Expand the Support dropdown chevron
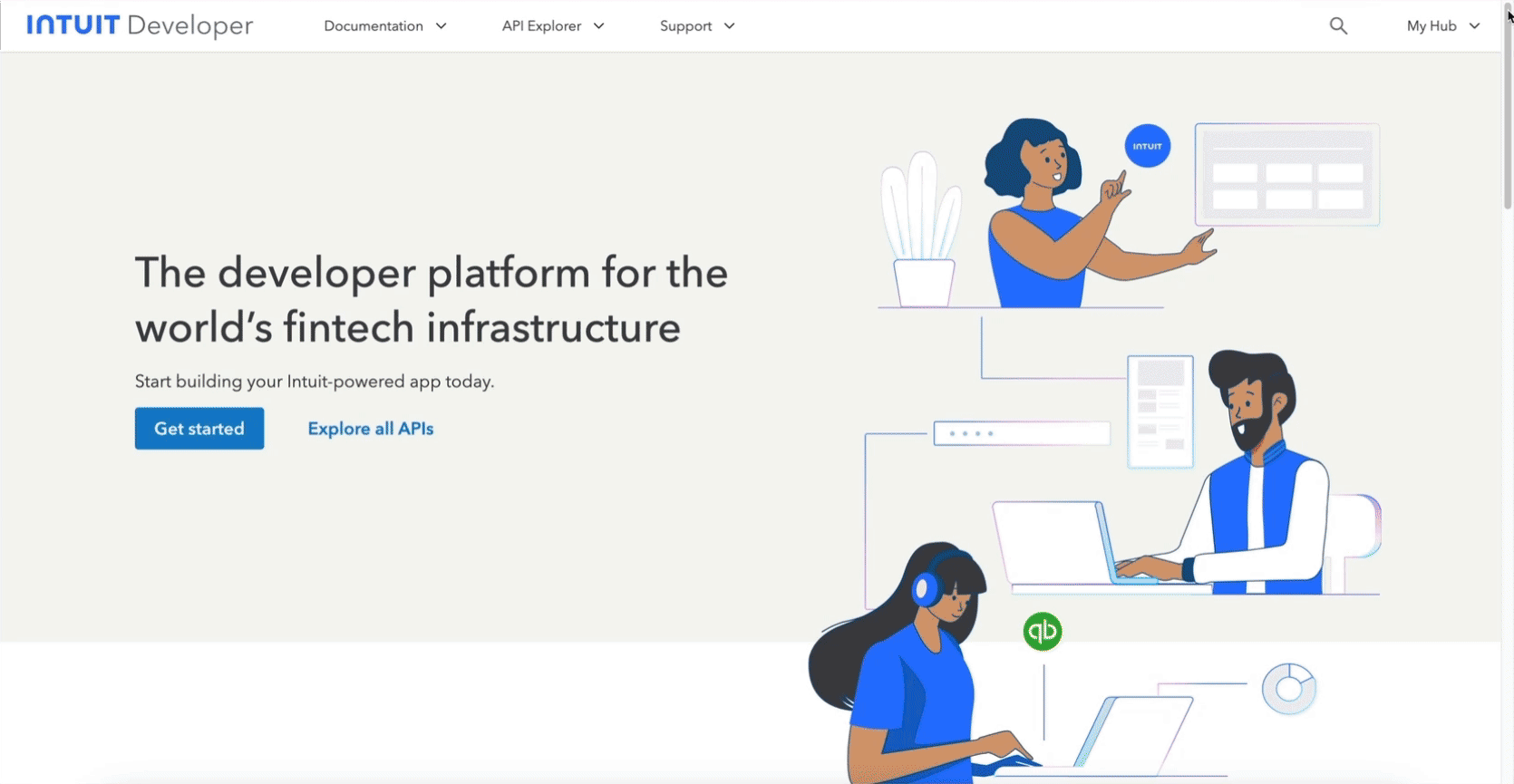Screen dimensions: 1514x784 coord(729,26)
